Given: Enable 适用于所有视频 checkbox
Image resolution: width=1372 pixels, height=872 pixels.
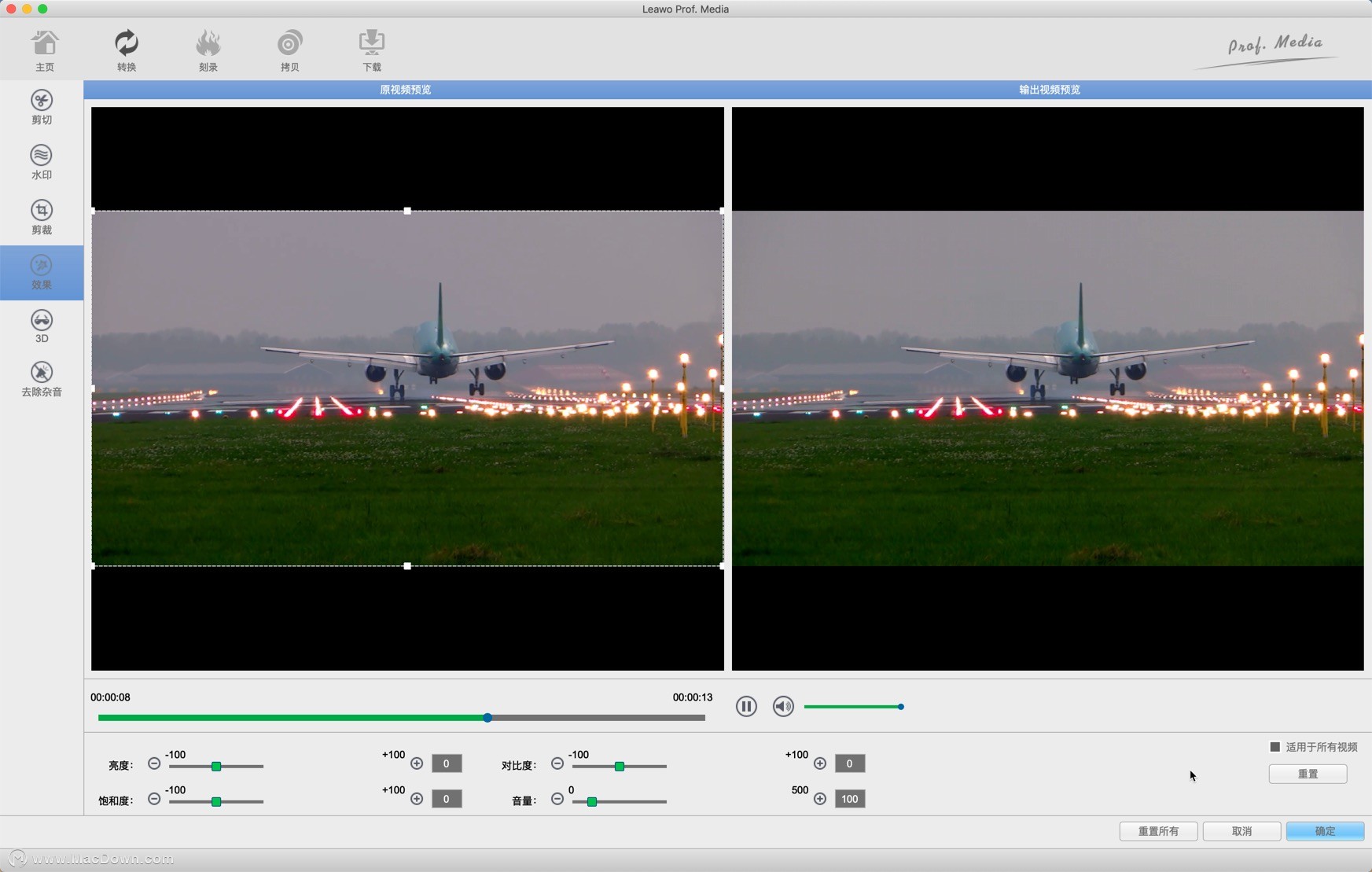Looking at the screenshot, I should tap(1275, 747).
